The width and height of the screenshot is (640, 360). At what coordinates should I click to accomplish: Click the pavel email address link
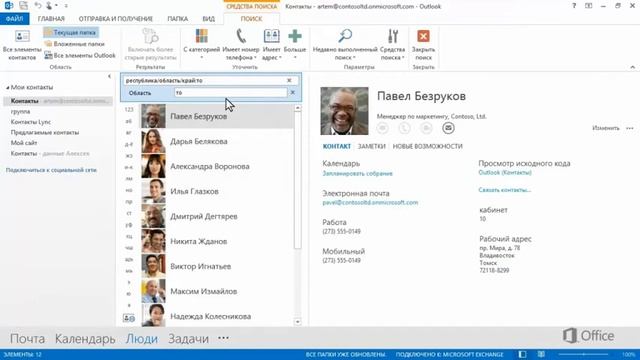[370, 202]
